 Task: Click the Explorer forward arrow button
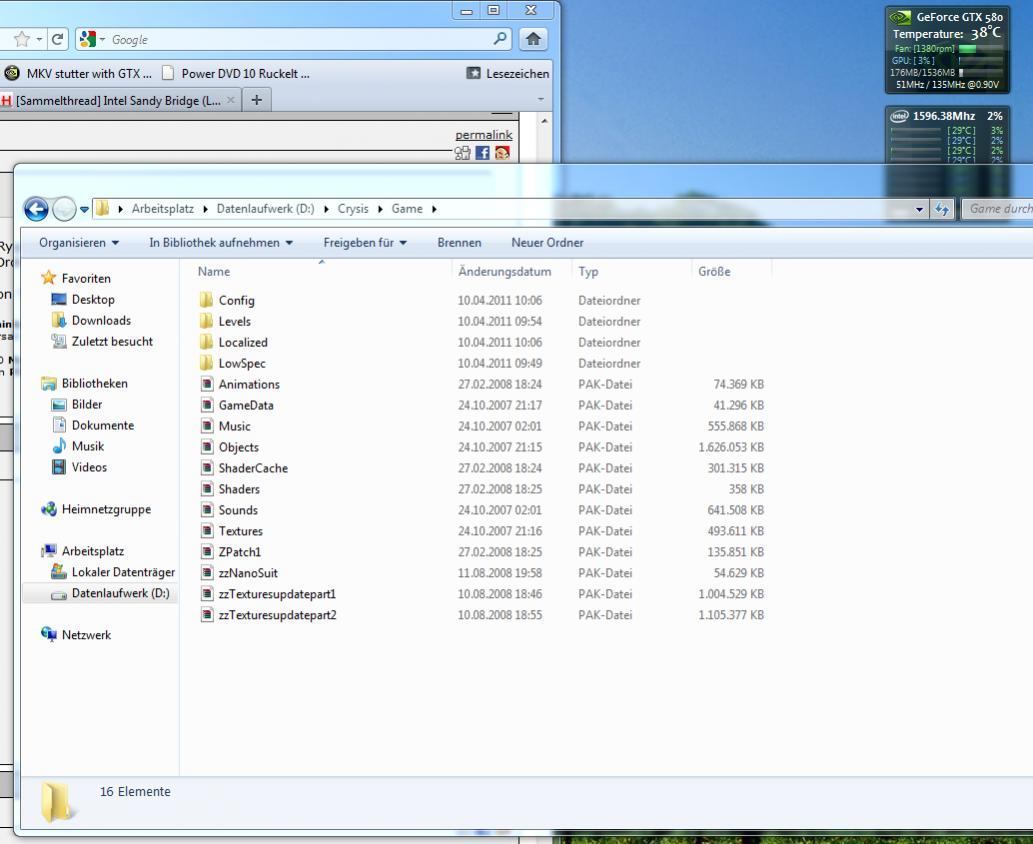pos(64,210)
